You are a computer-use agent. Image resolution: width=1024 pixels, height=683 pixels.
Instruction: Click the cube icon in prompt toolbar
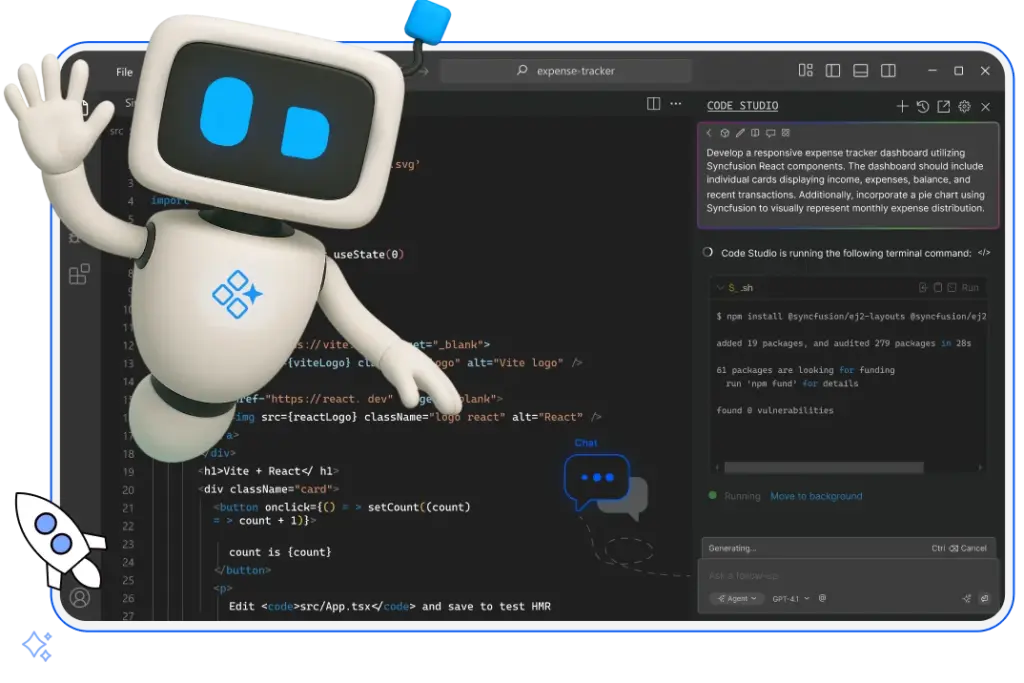[724, 133]
